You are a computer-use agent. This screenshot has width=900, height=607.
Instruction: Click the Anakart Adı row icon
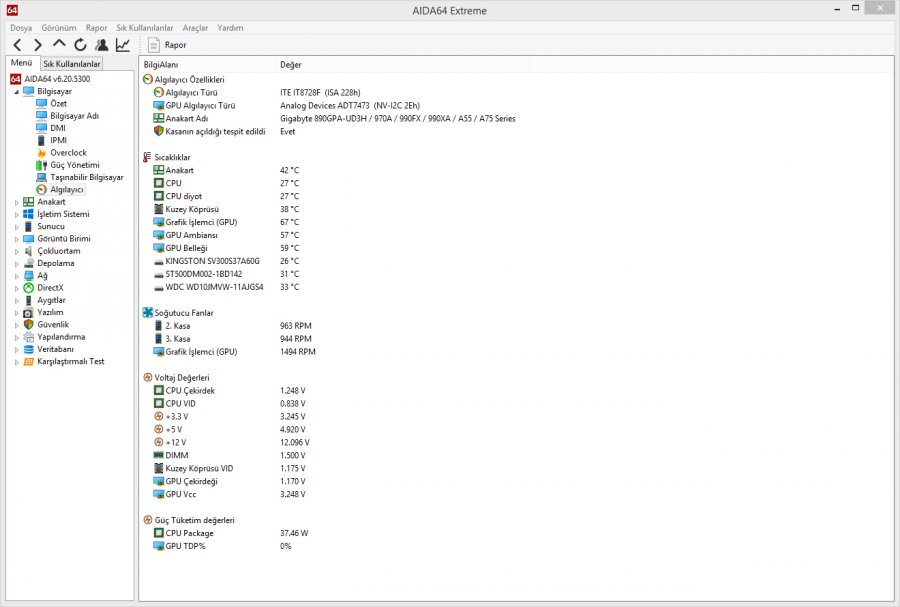(x=159, y=118)
